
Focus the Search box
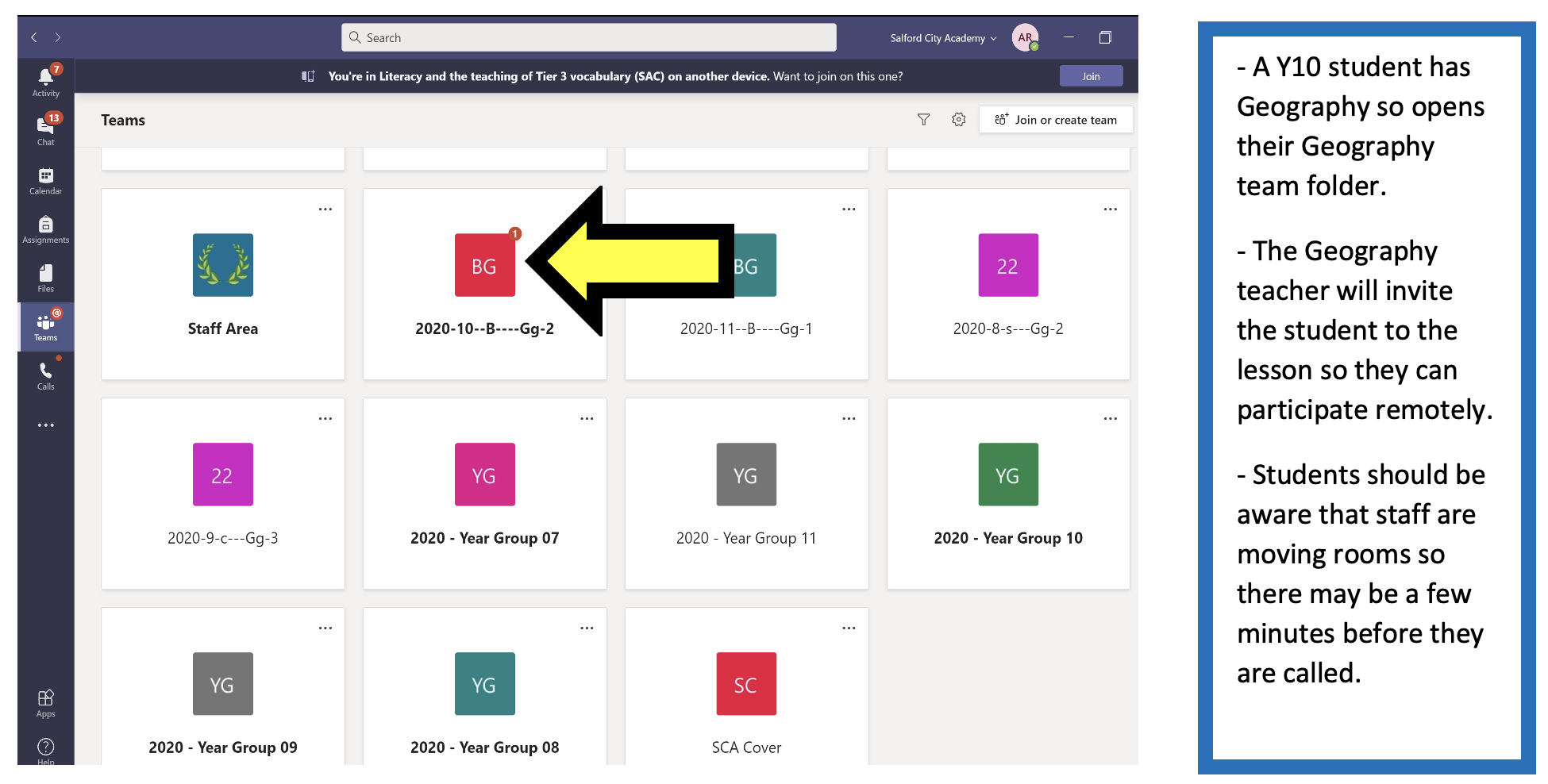(x=589, y=37)
